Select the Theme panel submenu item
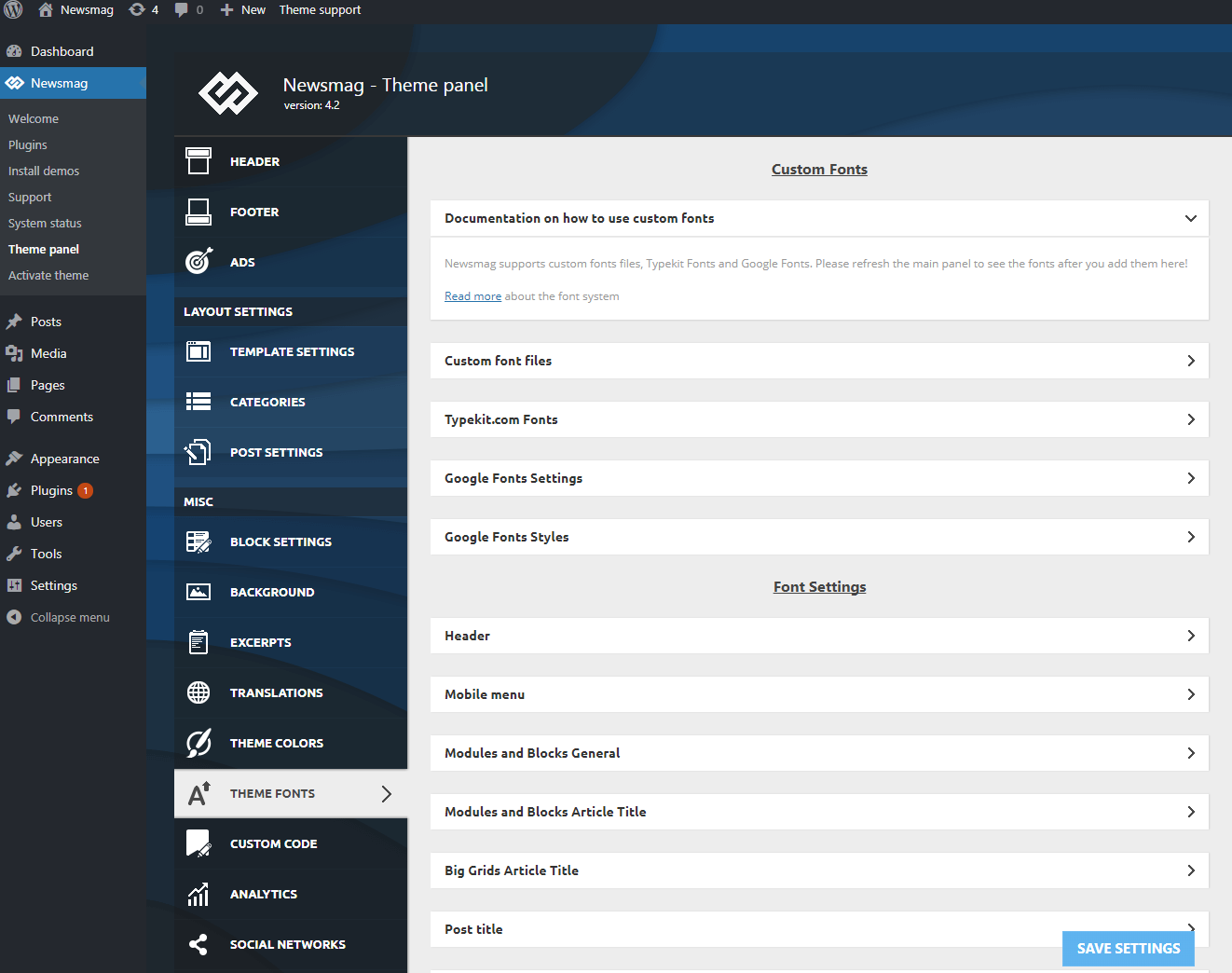The height and width of the screenshot is (973, 1232). (x=44, y=249)
